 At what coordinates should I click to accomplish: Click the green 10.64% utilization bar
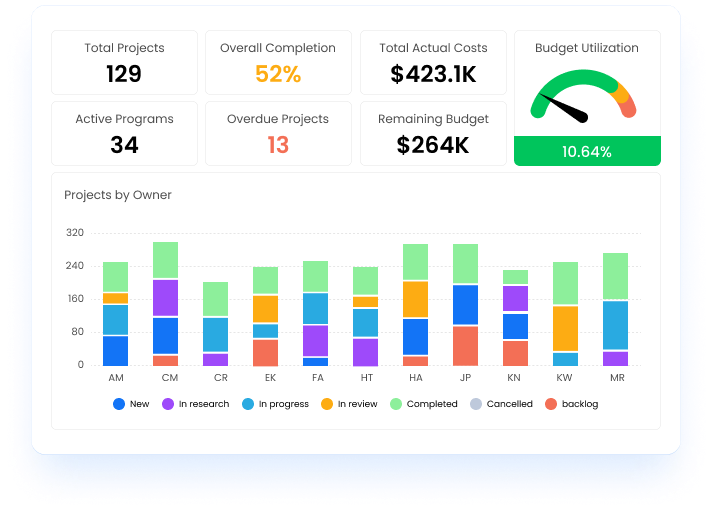(x=587, y=151)
